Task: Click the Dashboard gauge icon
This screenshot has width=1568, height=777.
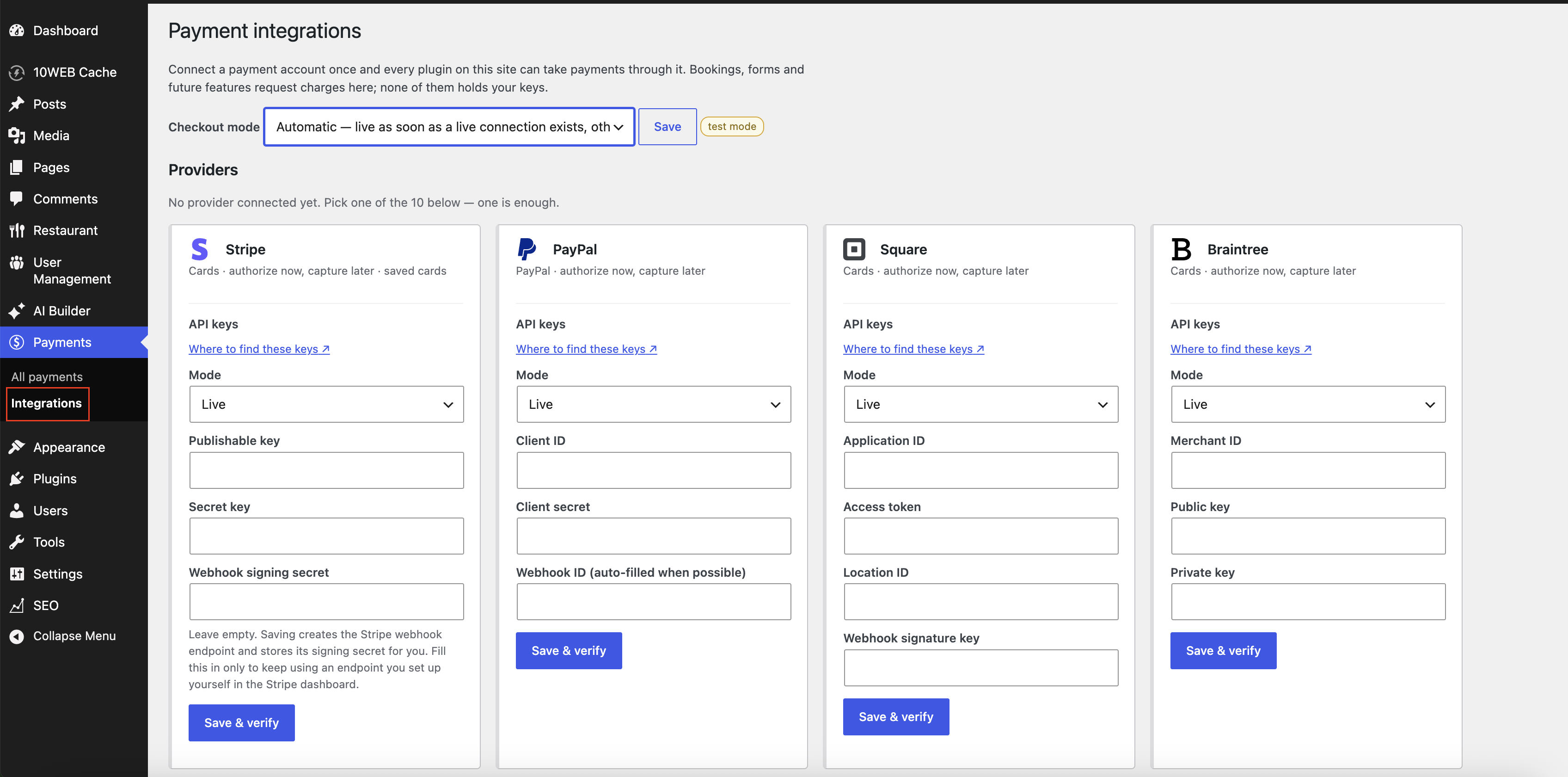Action: click(x=17, y=31)
